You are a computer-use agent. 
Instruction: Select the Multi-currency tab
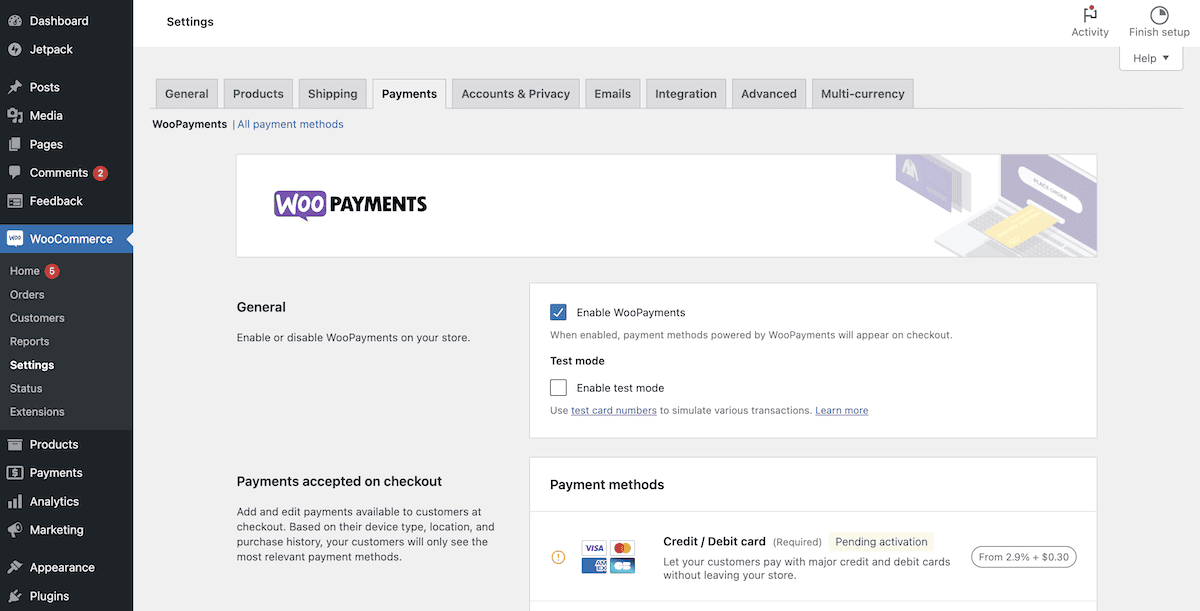coord(862,94)
